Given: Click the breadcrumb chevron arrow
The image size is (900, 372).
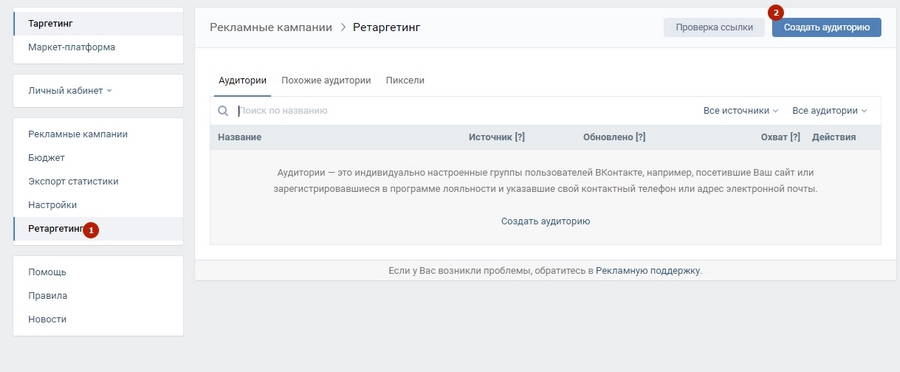Looking at the screenshot, I should pyautogui.click(x=343, y=27).
